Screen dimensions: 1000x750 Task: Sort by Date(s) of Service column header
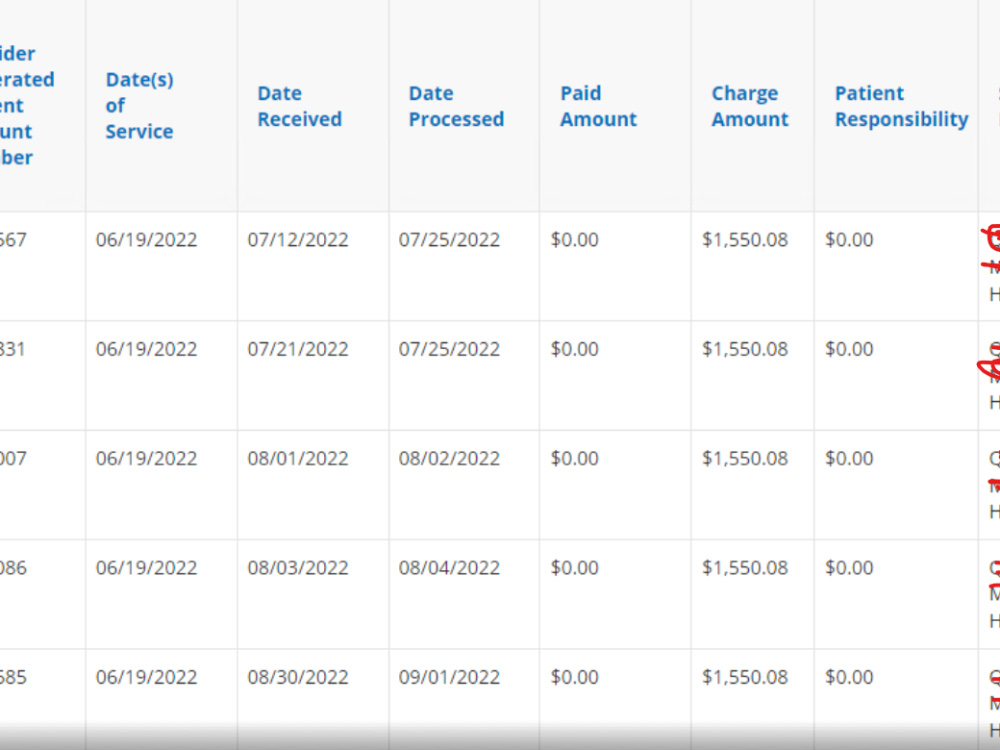click(139, 105)
